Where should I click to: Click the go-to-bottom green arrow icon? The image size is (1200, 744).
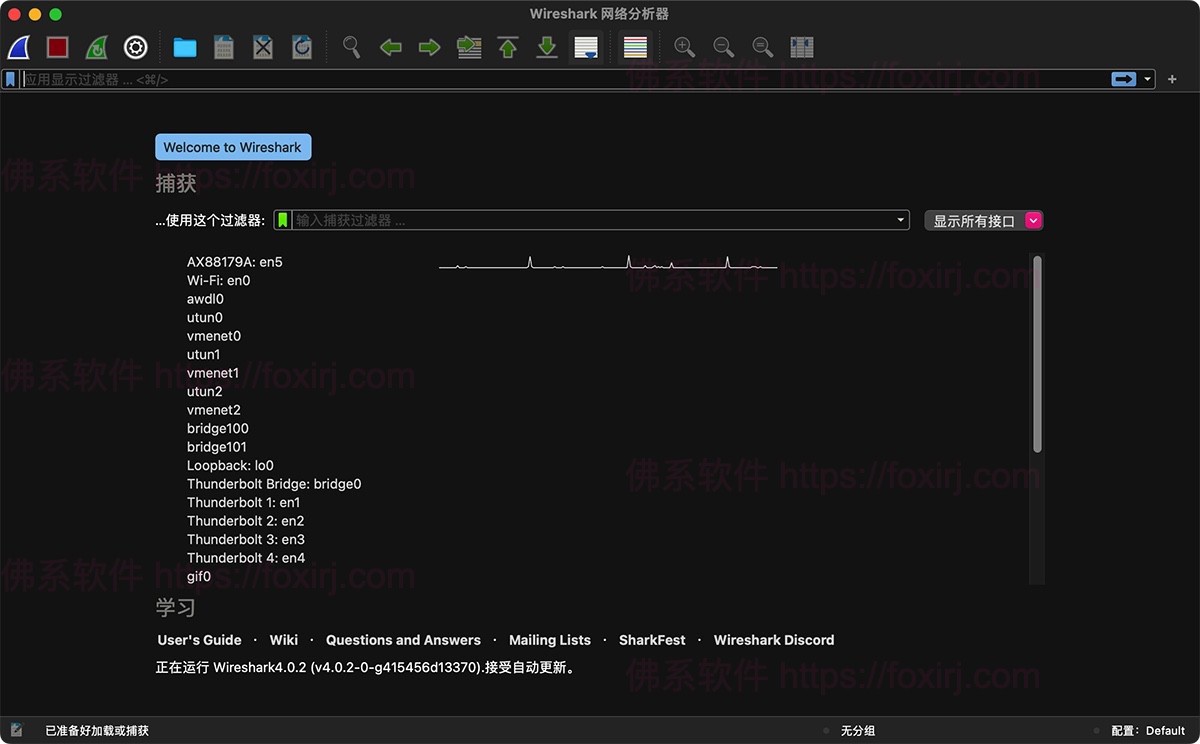click(546, 47)
